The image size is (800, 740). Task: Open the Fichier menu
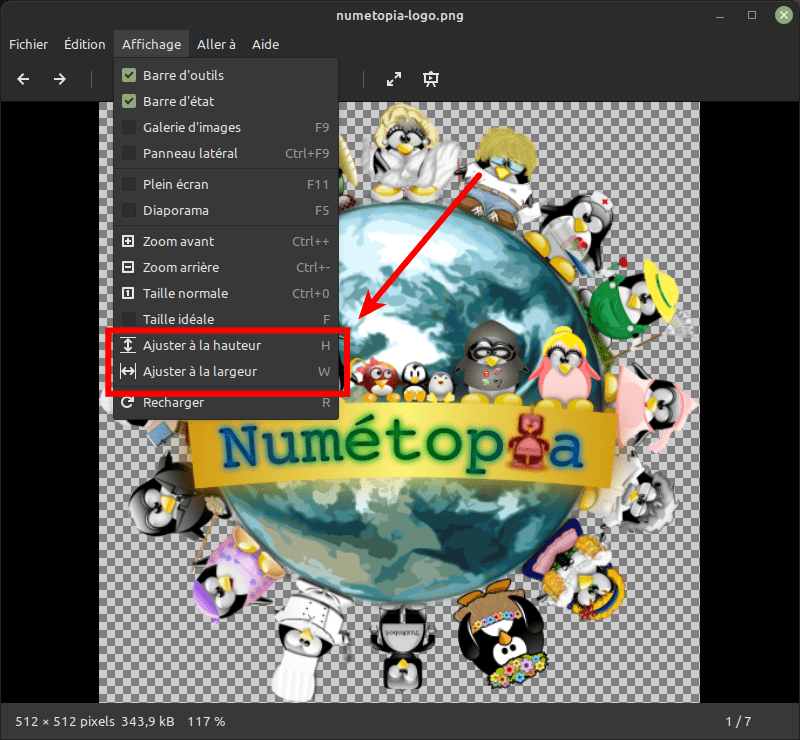29,44
